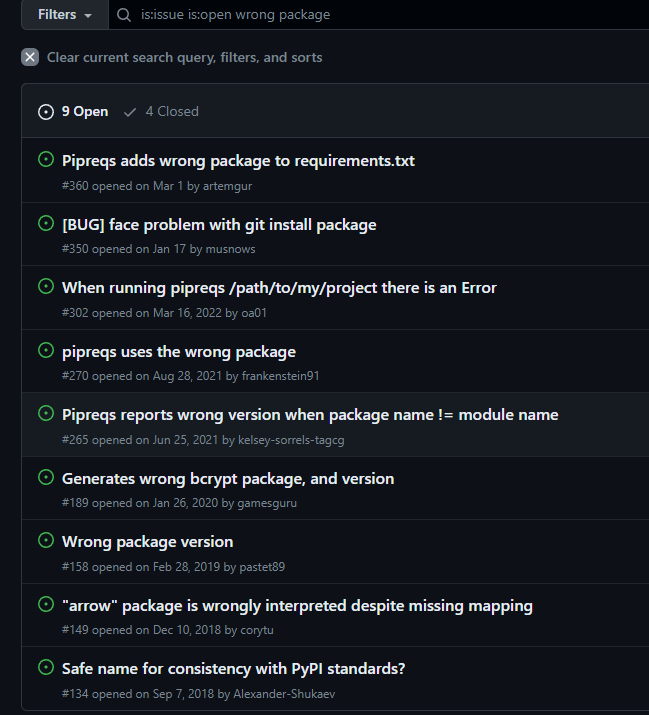Click the search magnifier icon

coord(124,15)
